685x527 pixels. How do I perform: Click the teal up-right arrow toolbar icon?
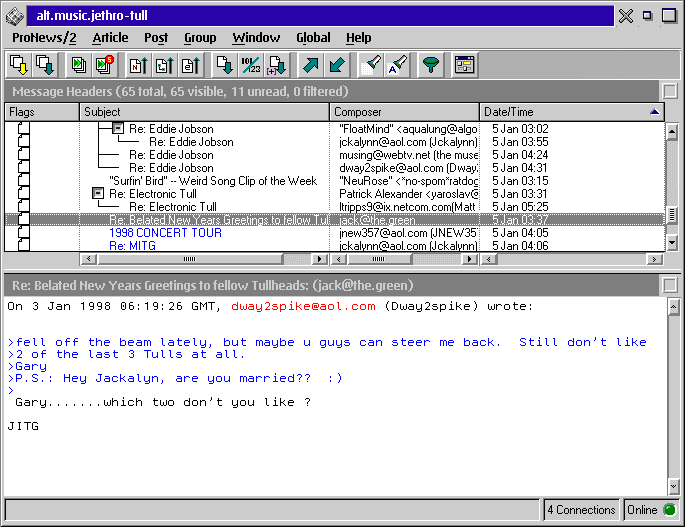pyautogui.click(x=311, y=65)
